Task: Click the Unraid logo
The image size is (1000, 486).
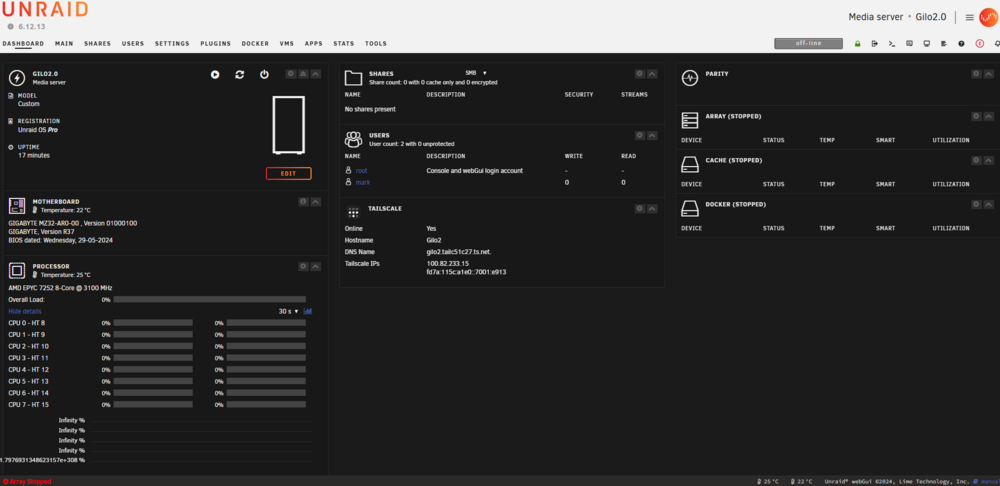Action: pyautogui.click(x=45, y=10)
